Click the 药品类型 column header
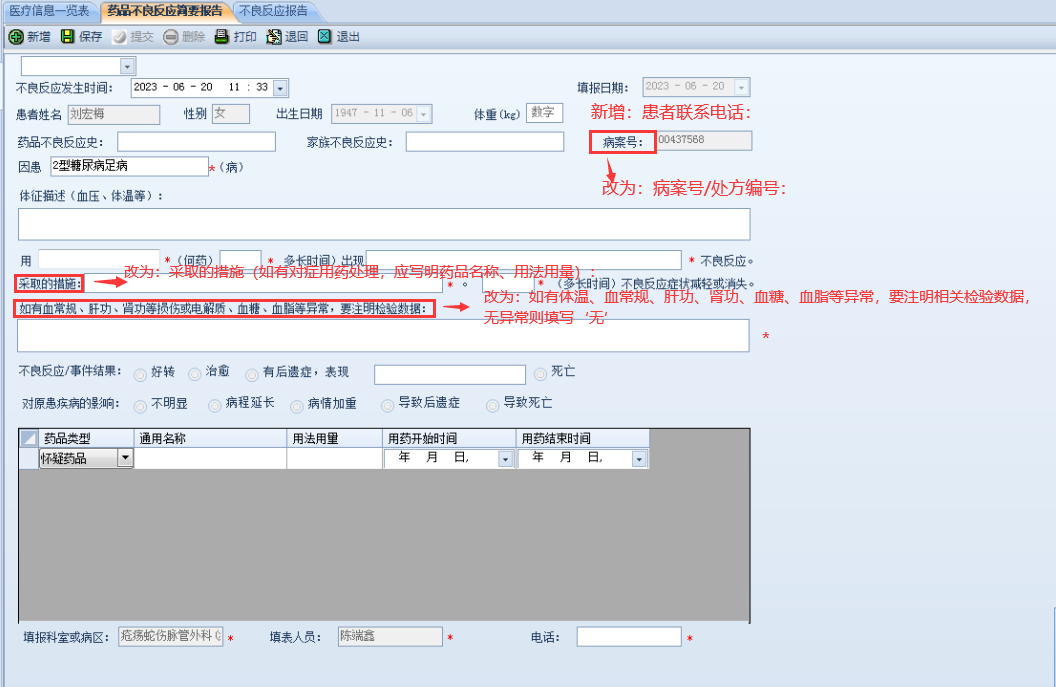The image size is (1056, 687). [x=87, y=438]
